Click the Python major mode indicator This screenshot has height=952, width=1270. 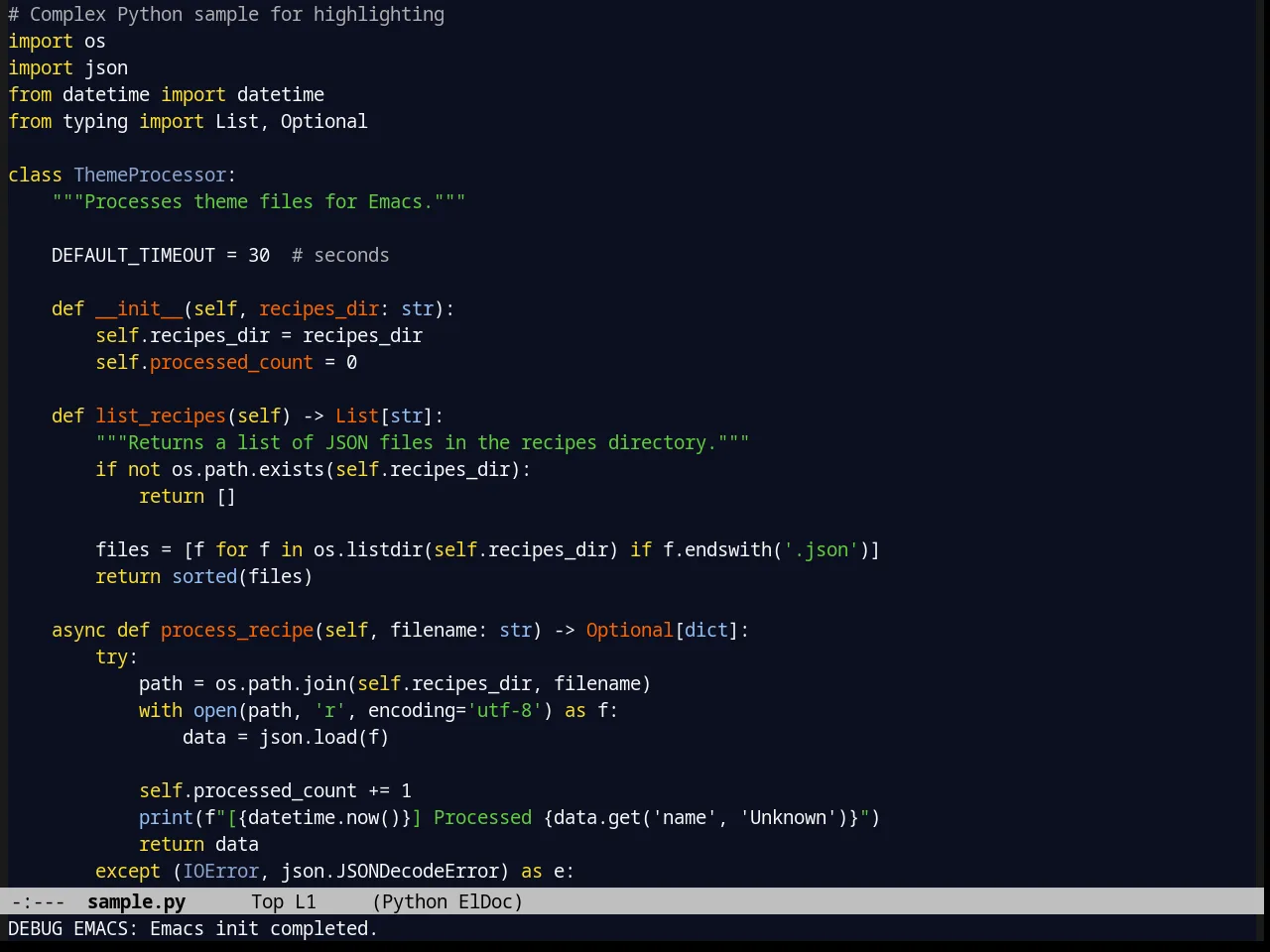tap(414, 901)
